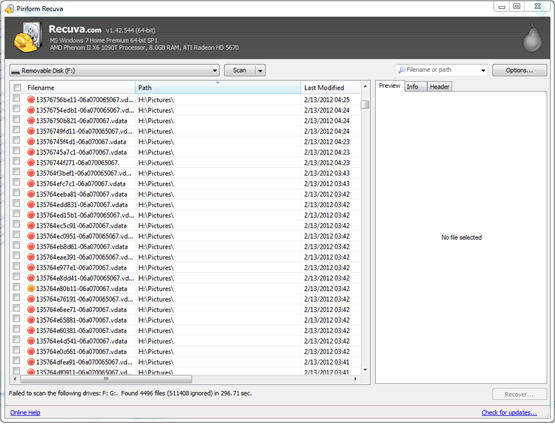
Task: Click the magnifier icon in the filename search box
Action: (401, 70)
